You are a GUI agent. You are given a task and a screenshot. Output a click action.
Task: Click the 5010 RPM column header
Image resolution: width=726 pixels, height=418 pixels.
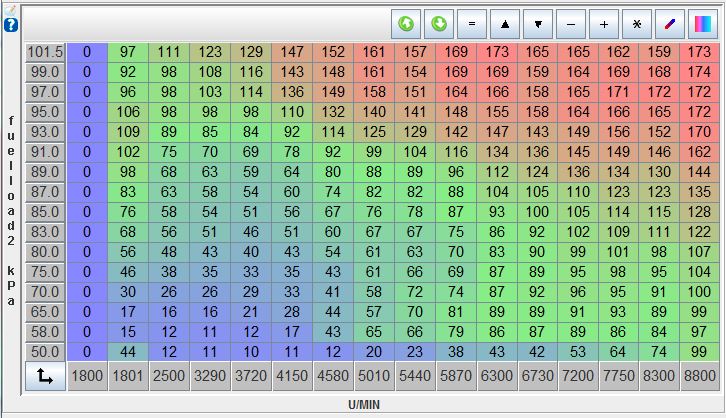coord(373,377)
